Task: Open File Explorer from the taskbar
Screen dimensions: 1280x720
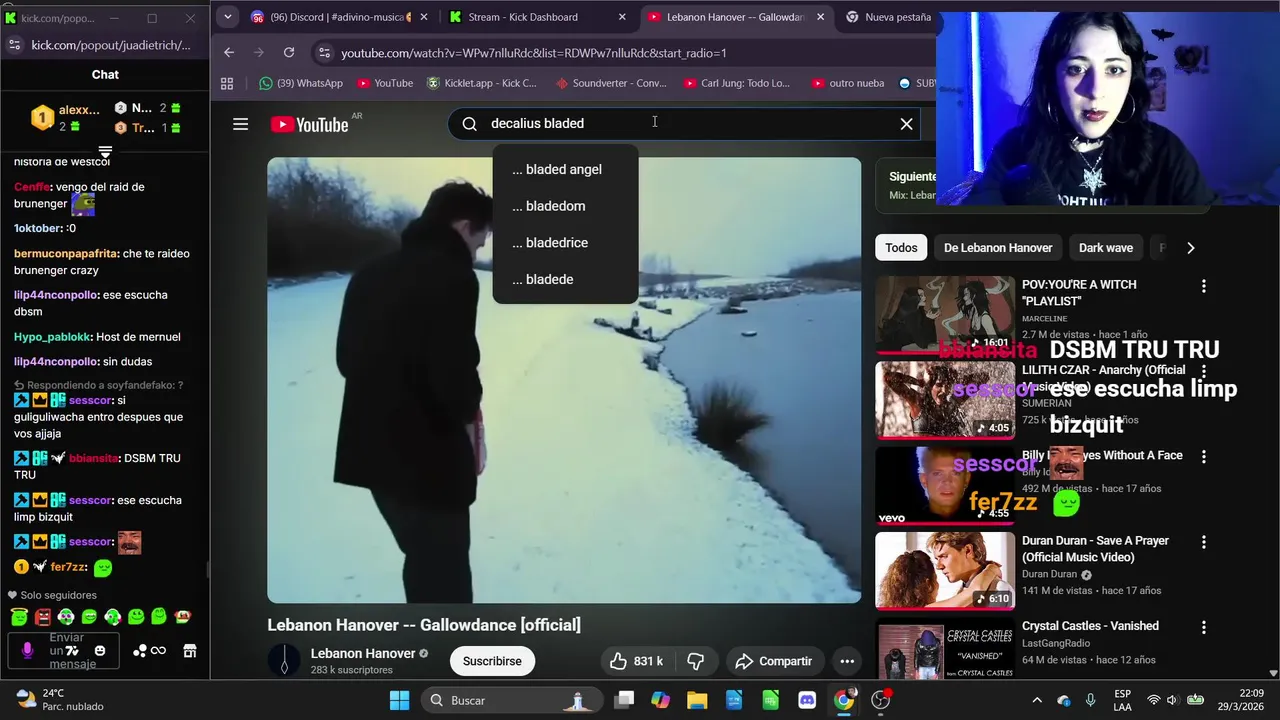Action: (x=697, y=700)
